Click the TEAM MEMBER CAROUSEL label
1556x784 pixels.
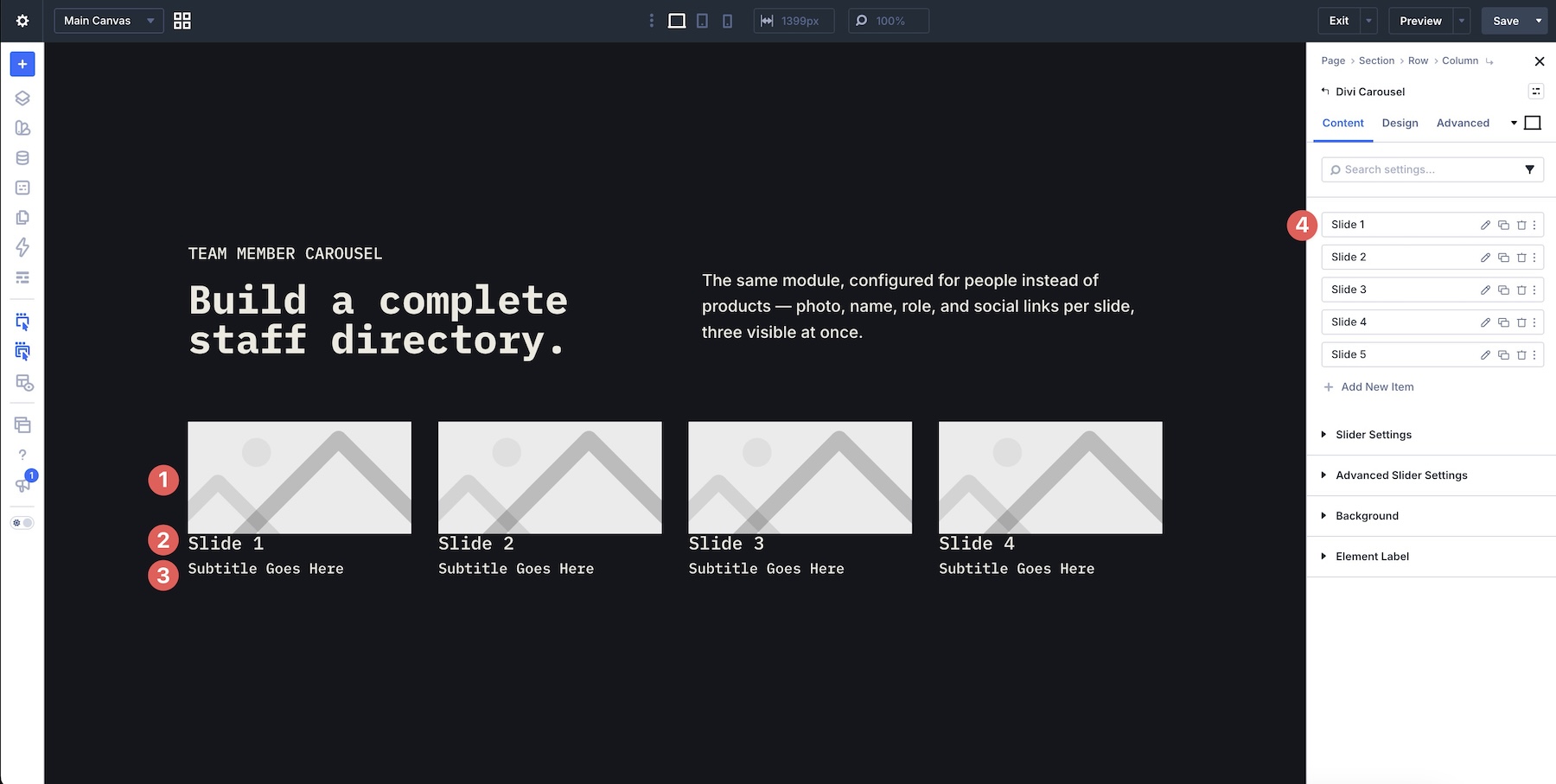coord(285,253)
